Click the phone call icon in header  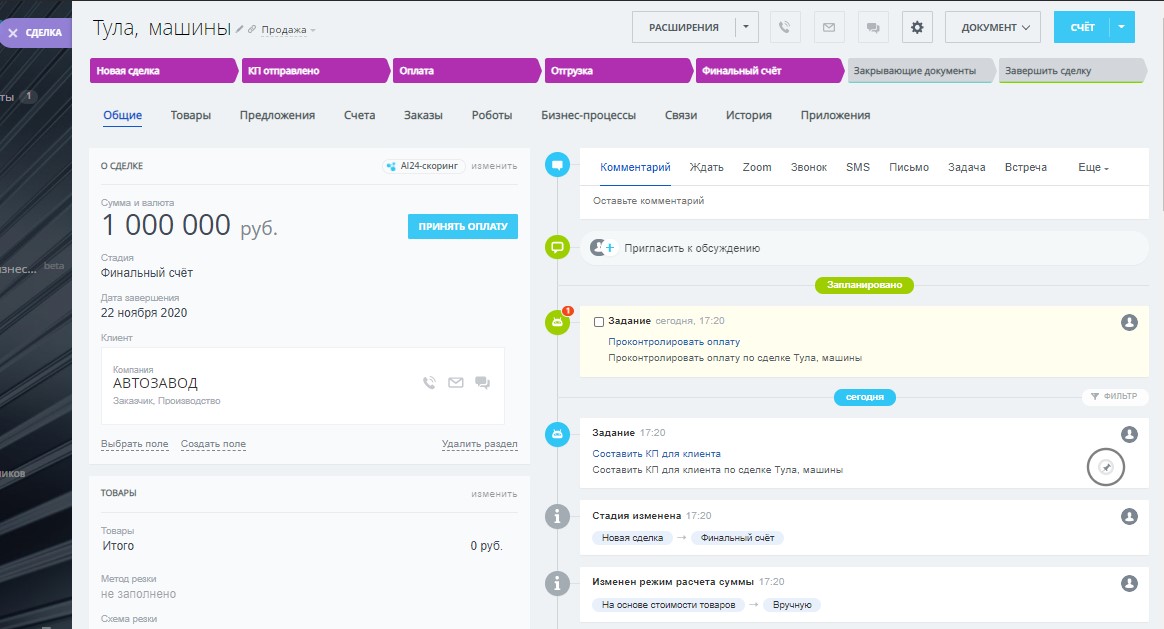click(x=785, y=27)
